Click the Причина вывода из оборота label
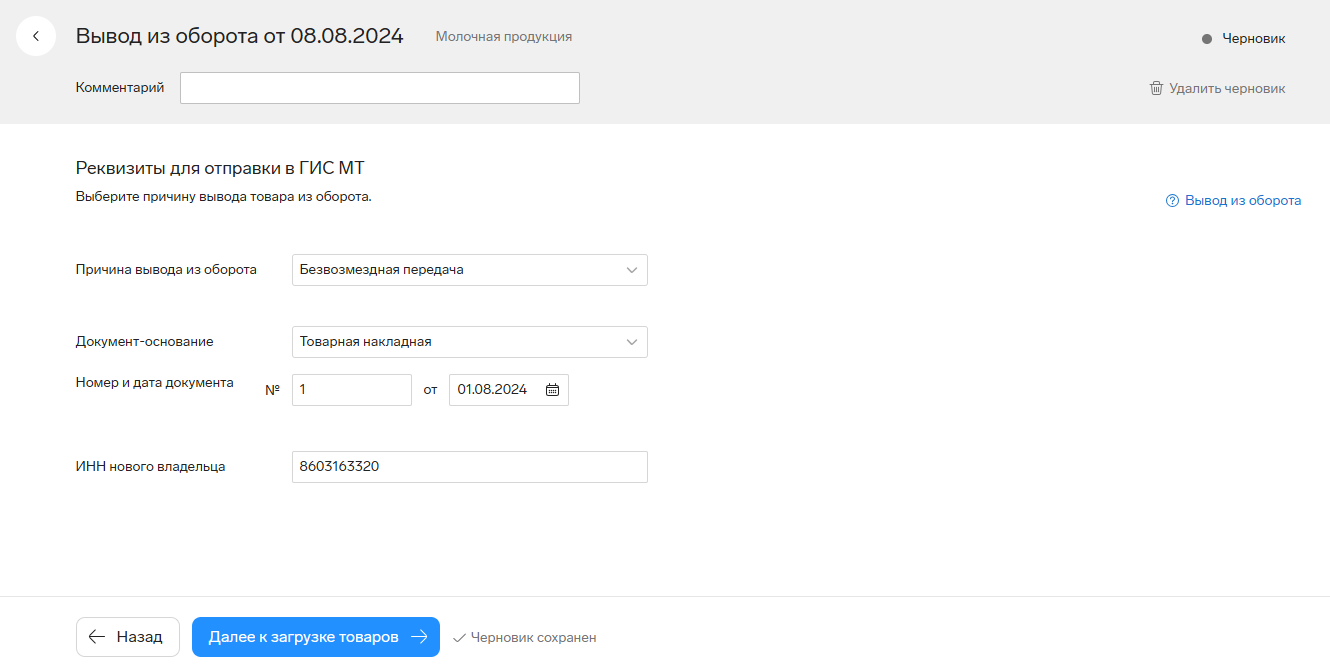Image resolution: width=1330 pixels, height=672 pixels. [x=166, y=270]
